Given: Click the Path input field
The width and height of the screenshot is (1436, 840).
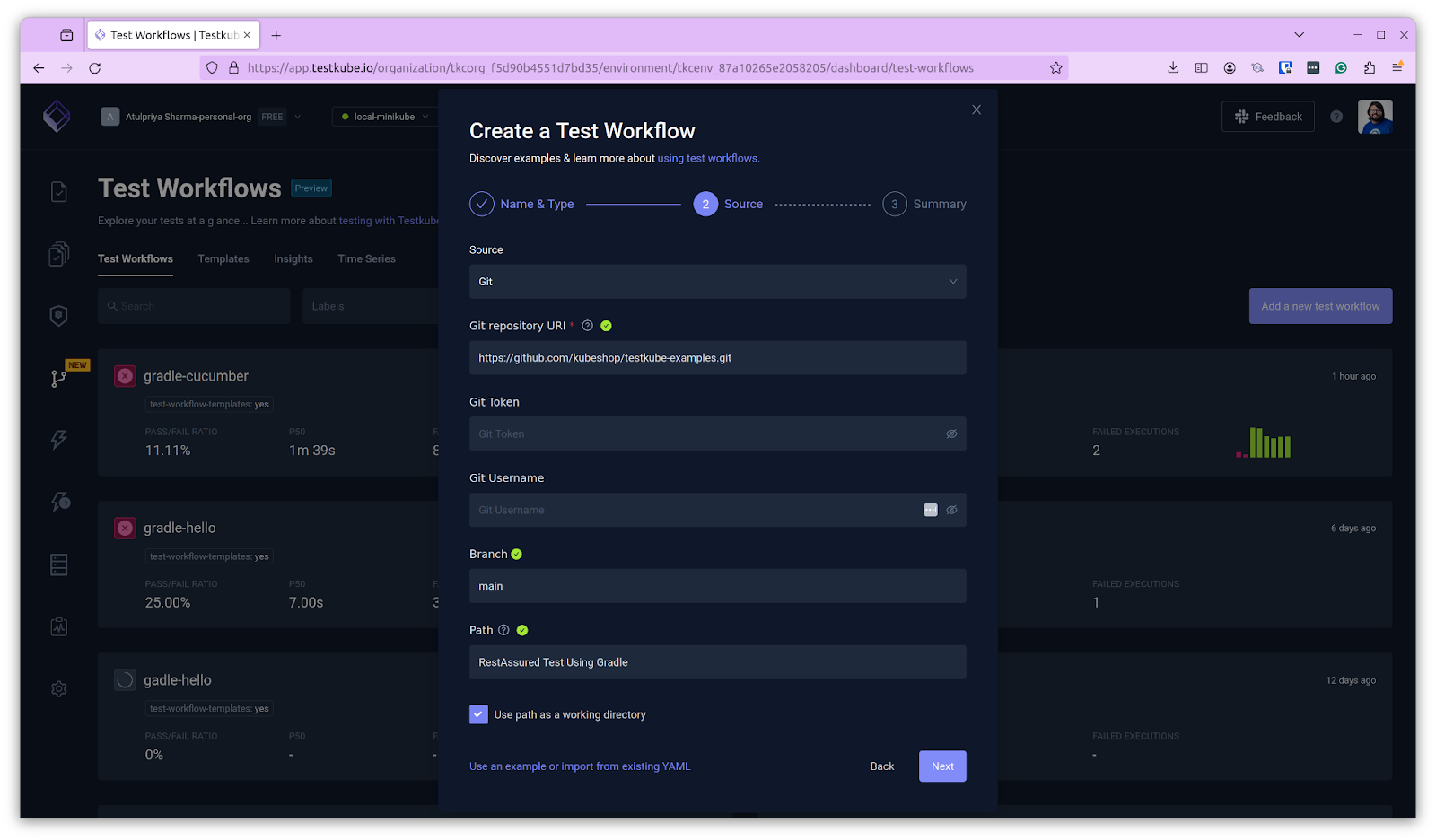Looking at the screenshot, I should [717, 662].
